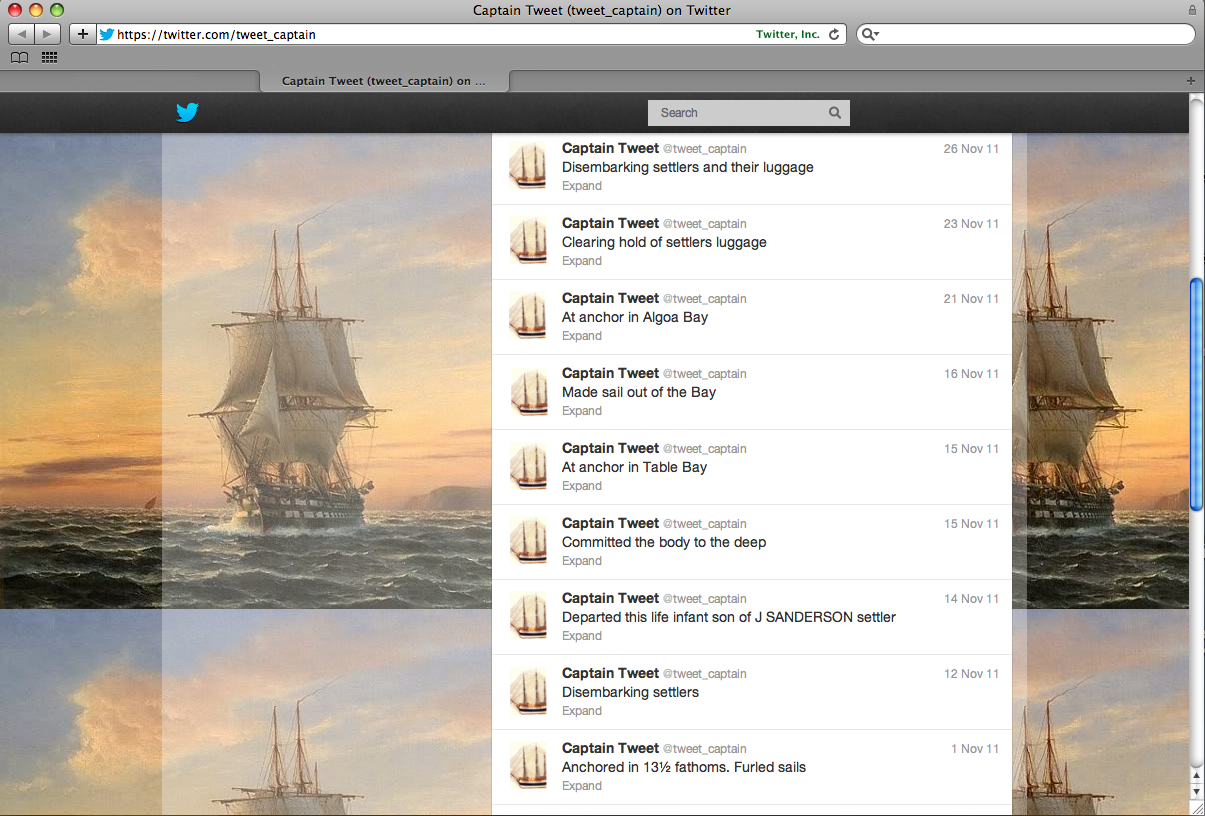This screenshot has width=1205, height=816.
Task: Open the 26 Nov 11 tweet timestamp
Action: 971,149
